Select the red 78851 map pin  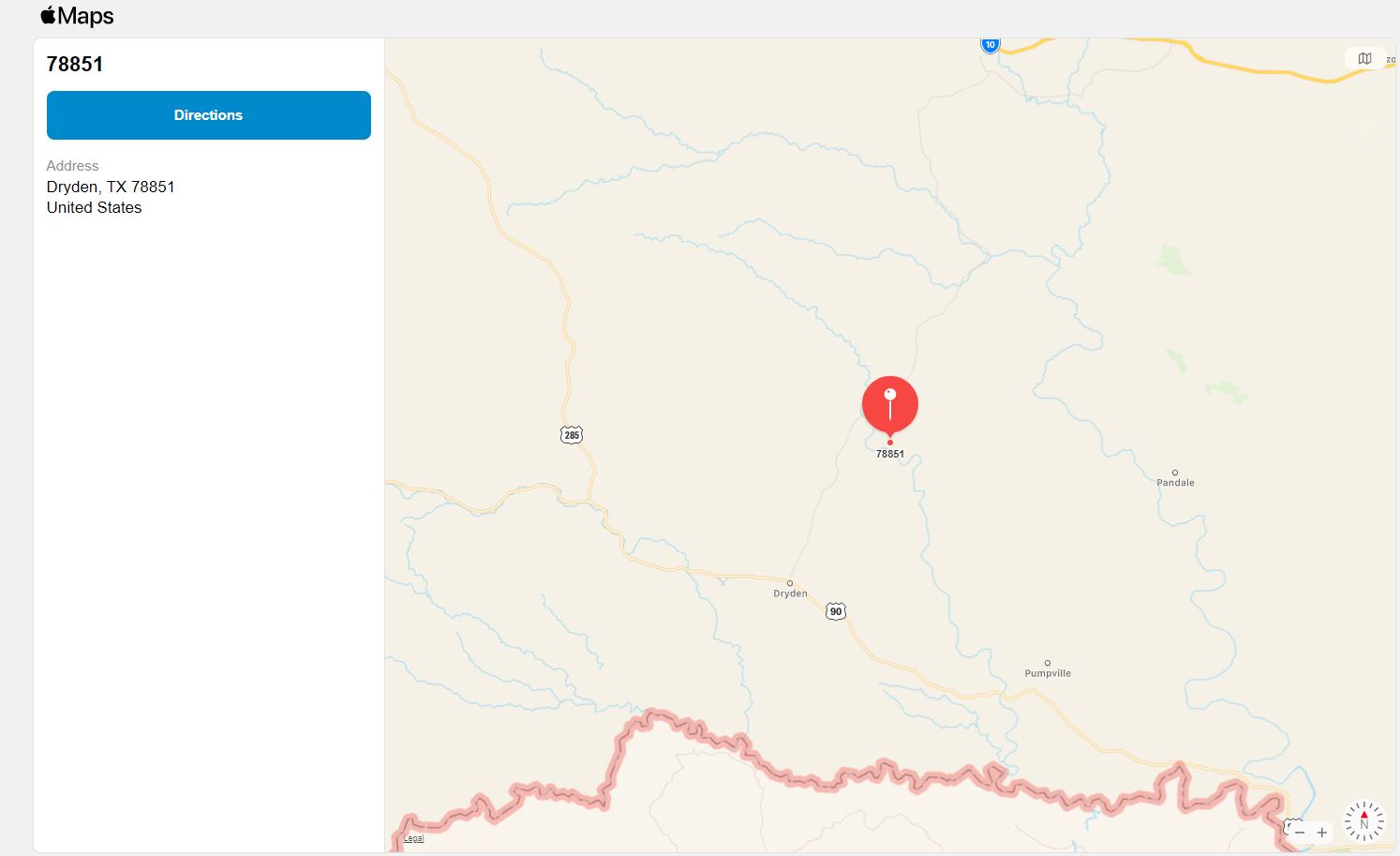[x=890, y=405]
